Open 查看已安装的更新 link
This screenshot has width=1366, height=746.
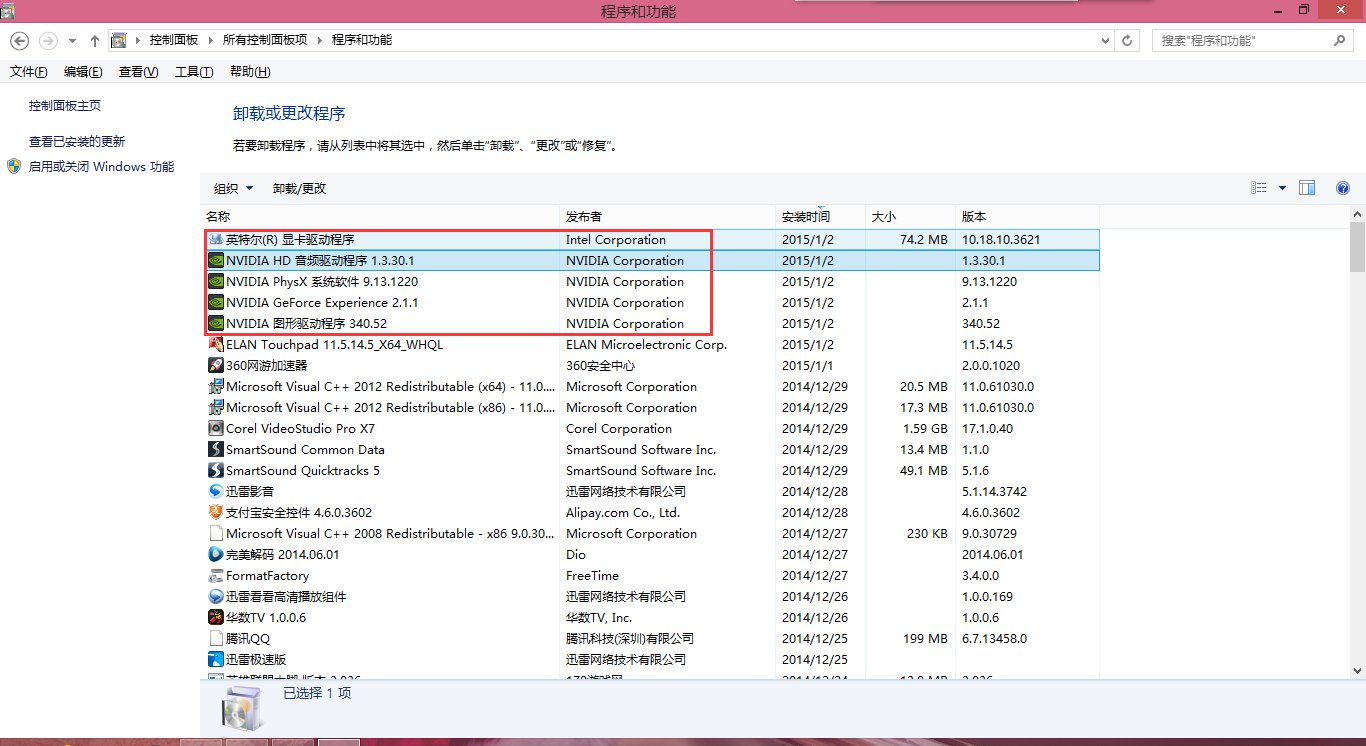point(77,142)
